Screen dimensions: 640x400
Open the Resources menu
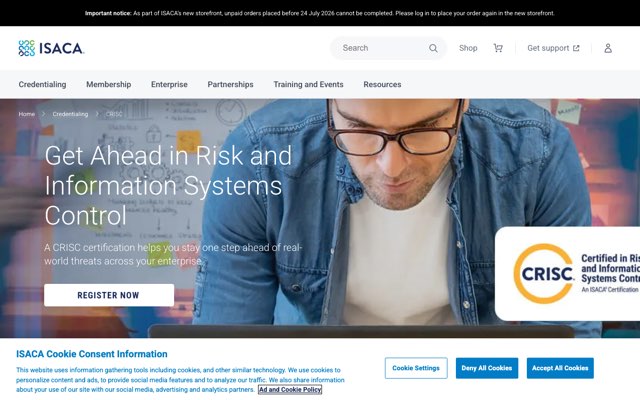coord(382,84)
